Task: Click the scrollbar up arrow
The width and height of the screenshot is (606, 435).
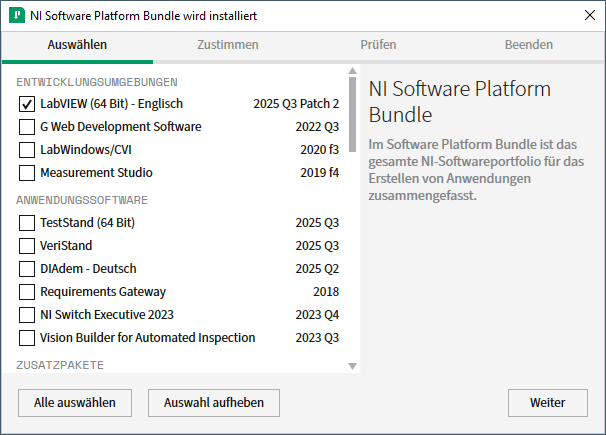Action: pos(352,72)
